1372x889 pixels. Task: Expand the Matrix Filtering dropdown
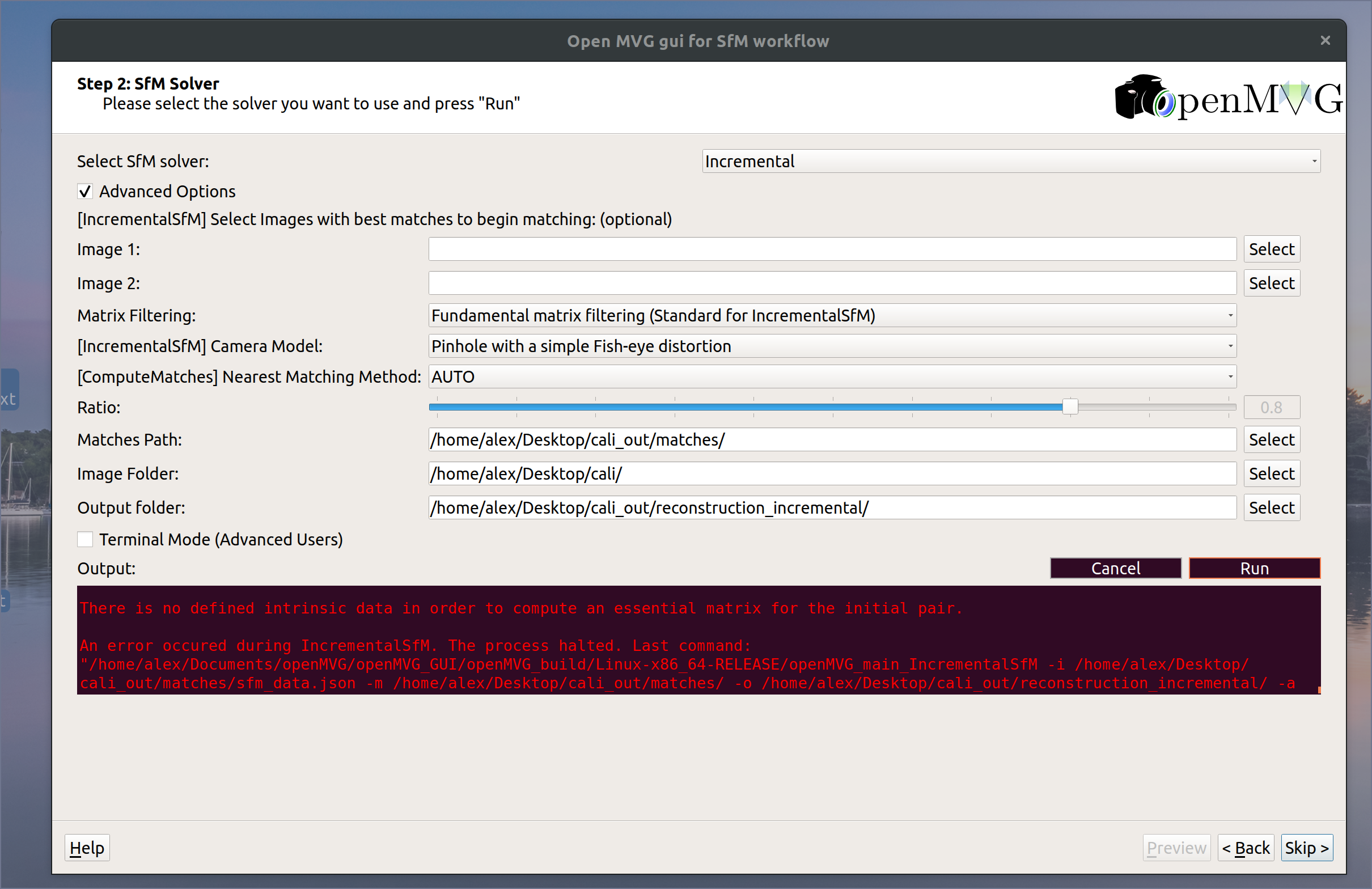tap(832, 316)
